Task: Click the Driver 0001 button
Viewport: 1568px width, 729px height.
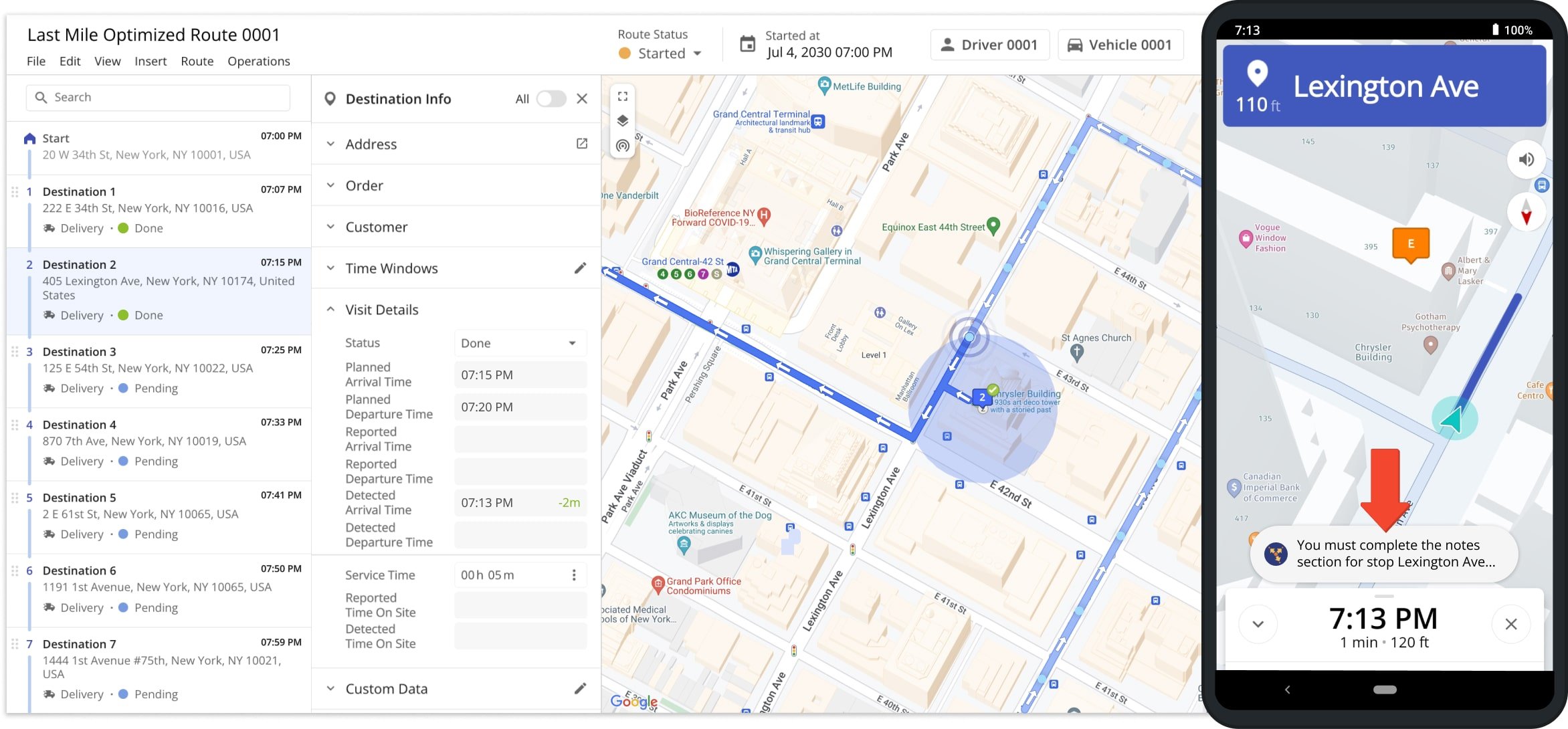Action: [989, 45]
